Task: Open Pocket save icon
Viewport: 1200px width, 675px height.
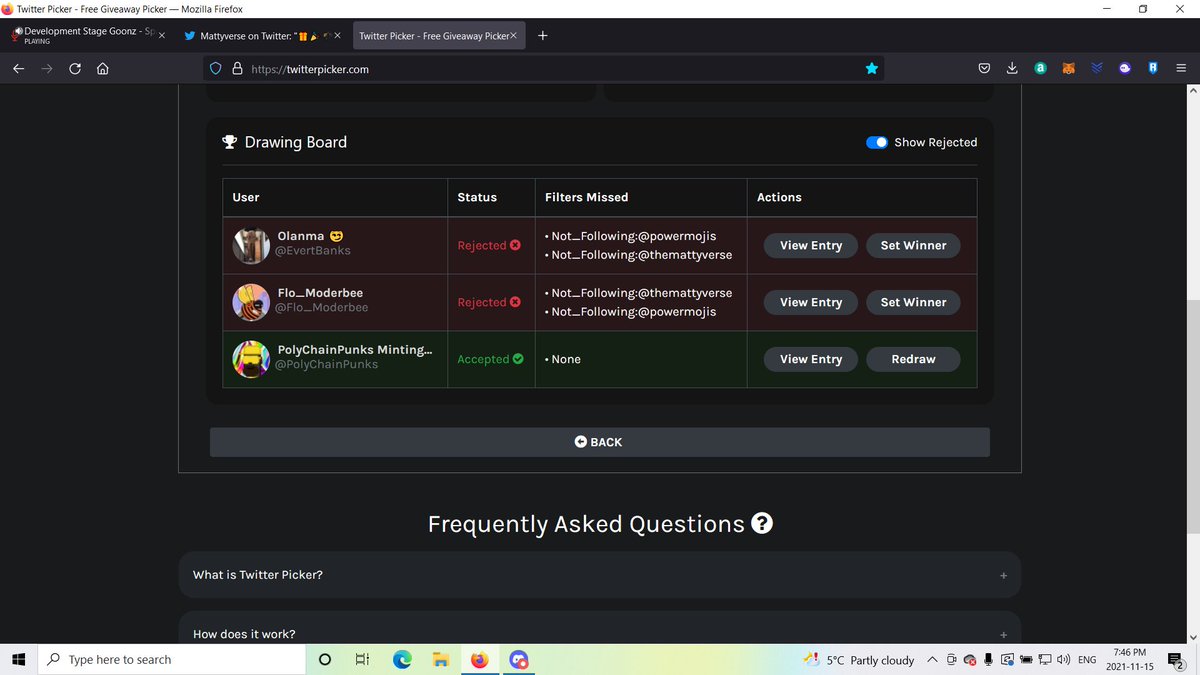Action: click(984, 69)
